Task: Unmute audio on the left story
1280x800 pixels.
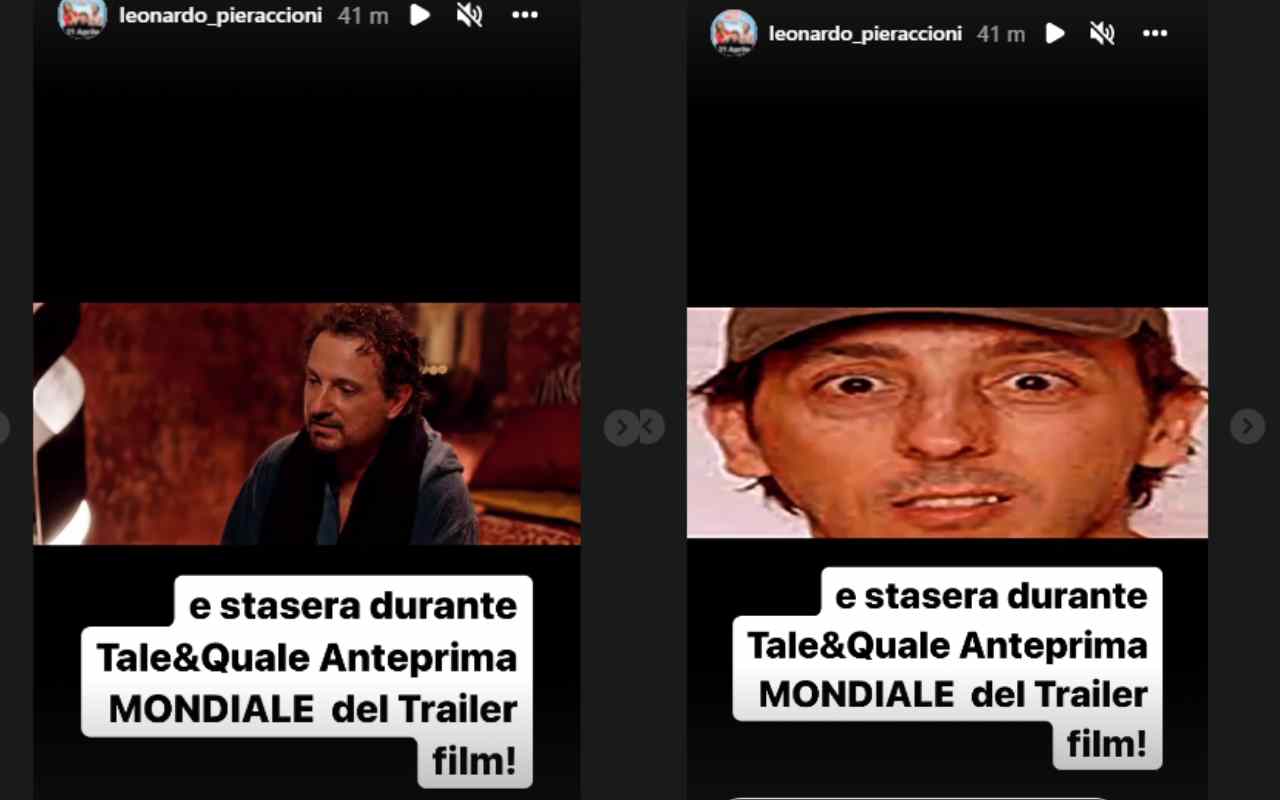Action: pyautogui.click(x=469, y=15)
